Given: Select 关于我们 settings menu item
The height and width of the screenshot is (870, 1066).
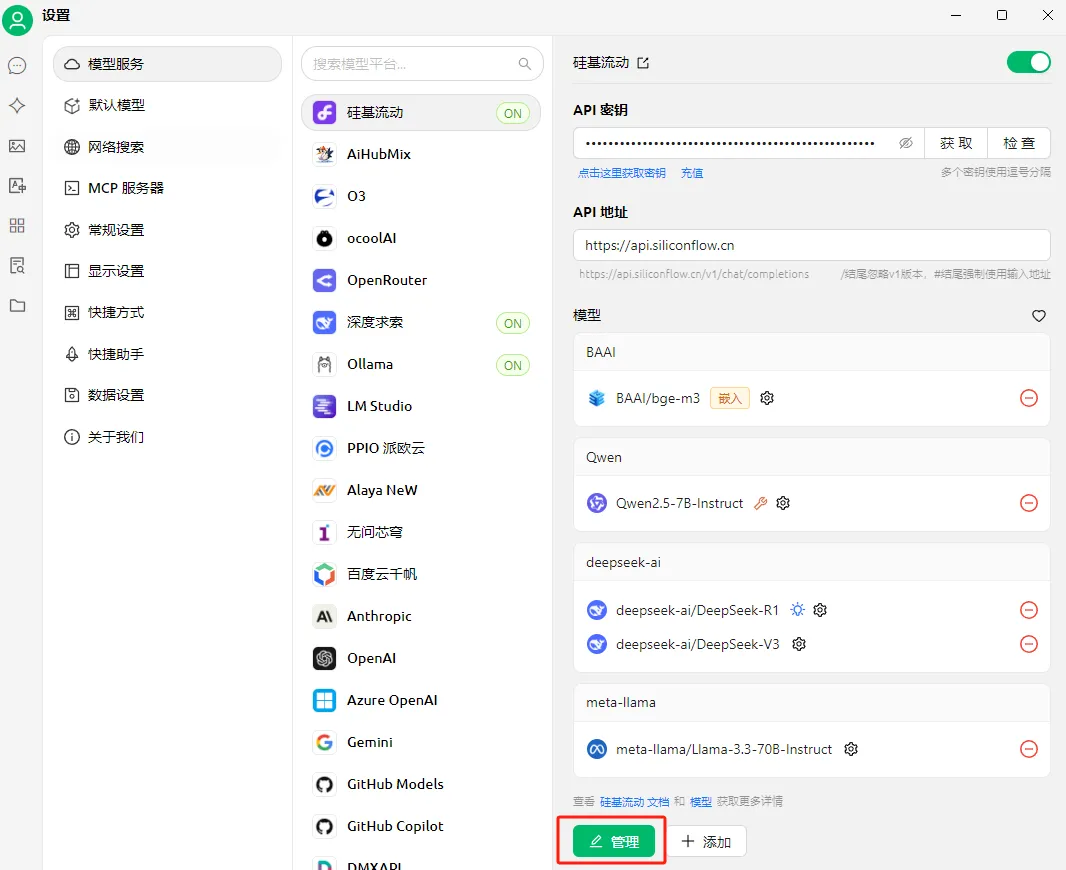Looking at the screenshot, I should click(167, 437).
